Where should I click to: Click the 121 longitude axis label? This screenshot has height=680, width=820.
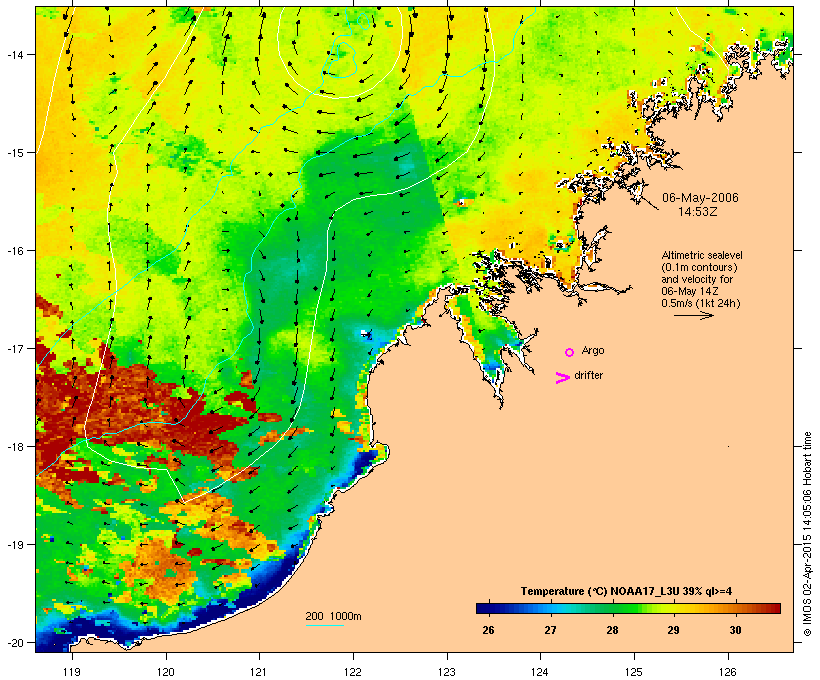coord(259,672)
